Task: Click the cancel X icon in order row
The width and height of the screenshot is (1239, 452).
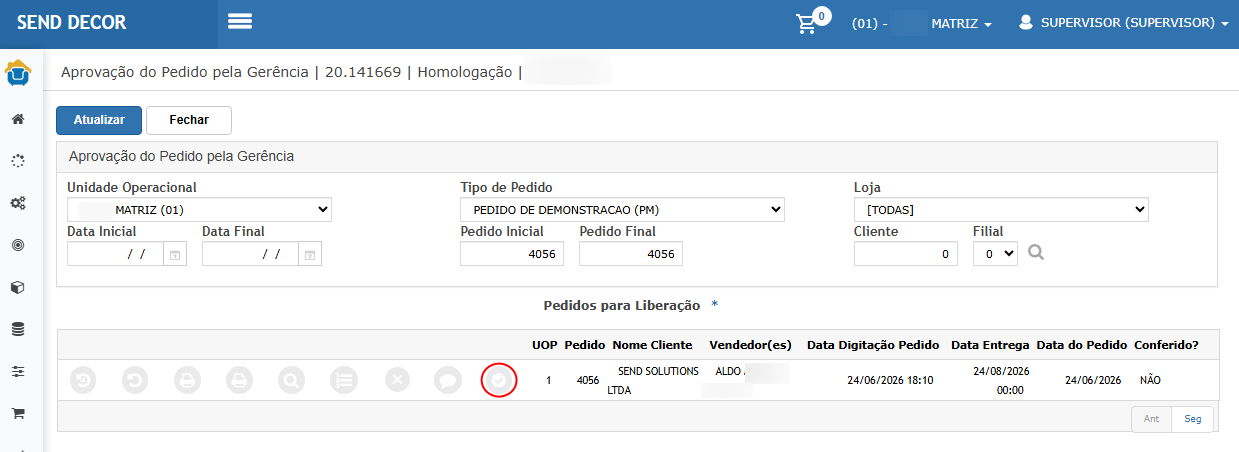Action: [x=397, y=380]
